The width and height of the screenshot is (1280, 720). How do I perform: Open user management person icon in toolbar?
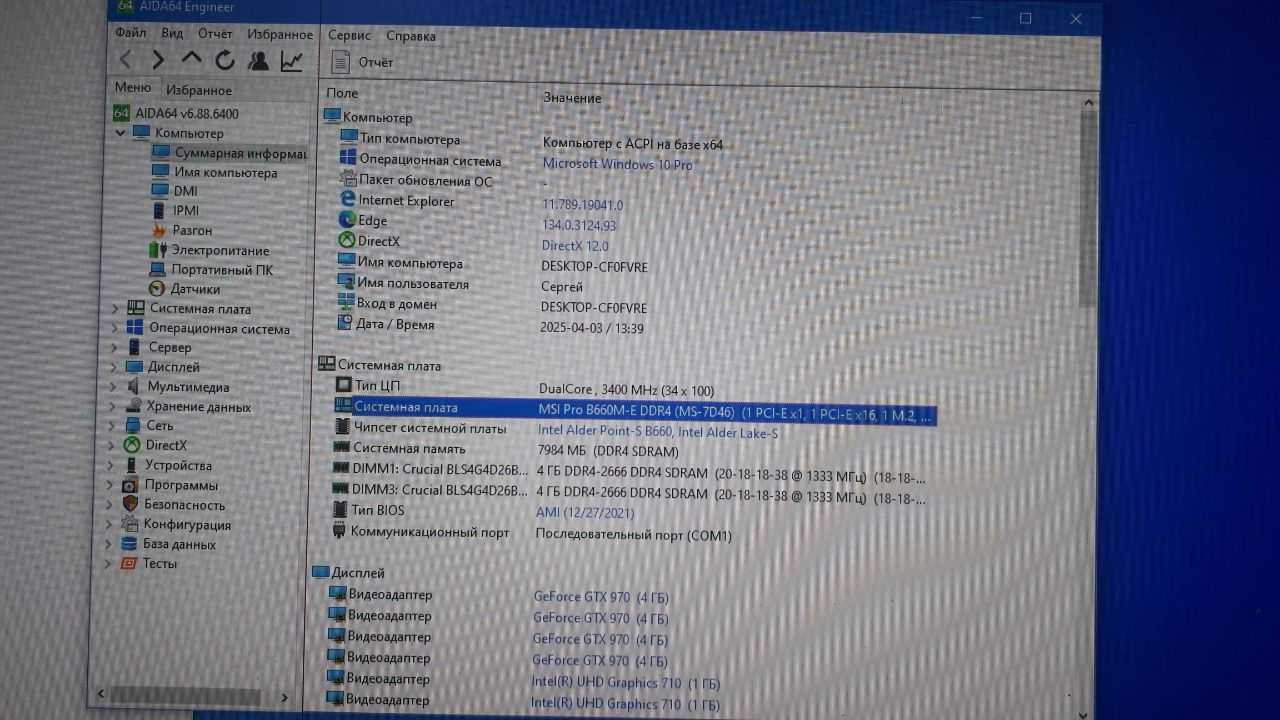click(258, 61)
